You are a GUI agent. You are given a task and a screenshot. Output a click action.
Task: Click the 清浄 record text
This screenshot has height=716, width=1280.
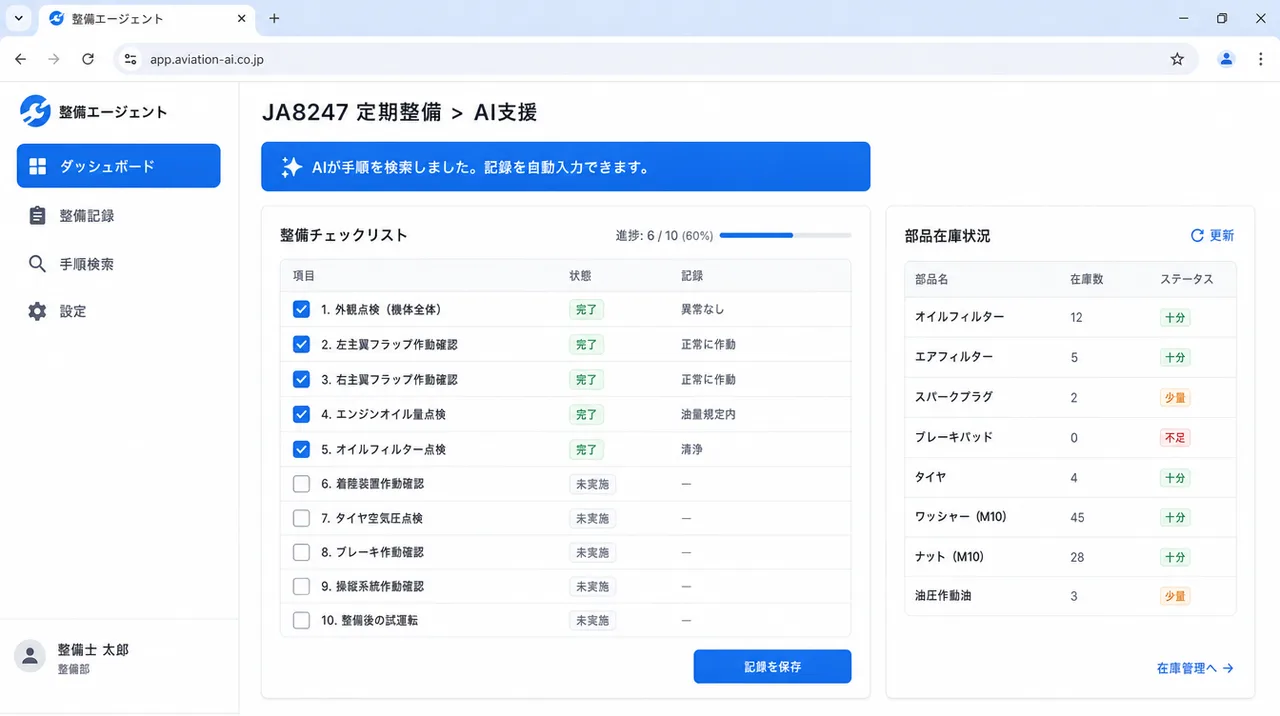coord(692,449)
